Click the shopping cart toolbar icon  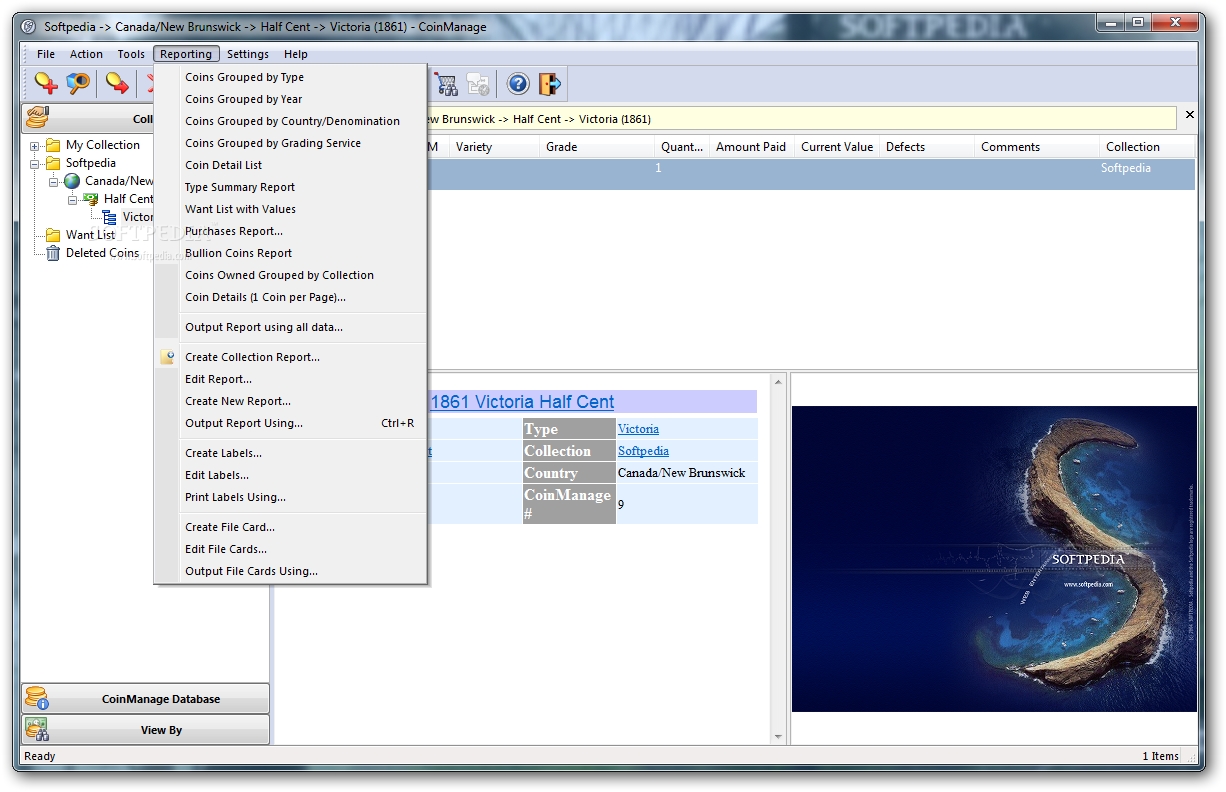[x=446, y=84]
